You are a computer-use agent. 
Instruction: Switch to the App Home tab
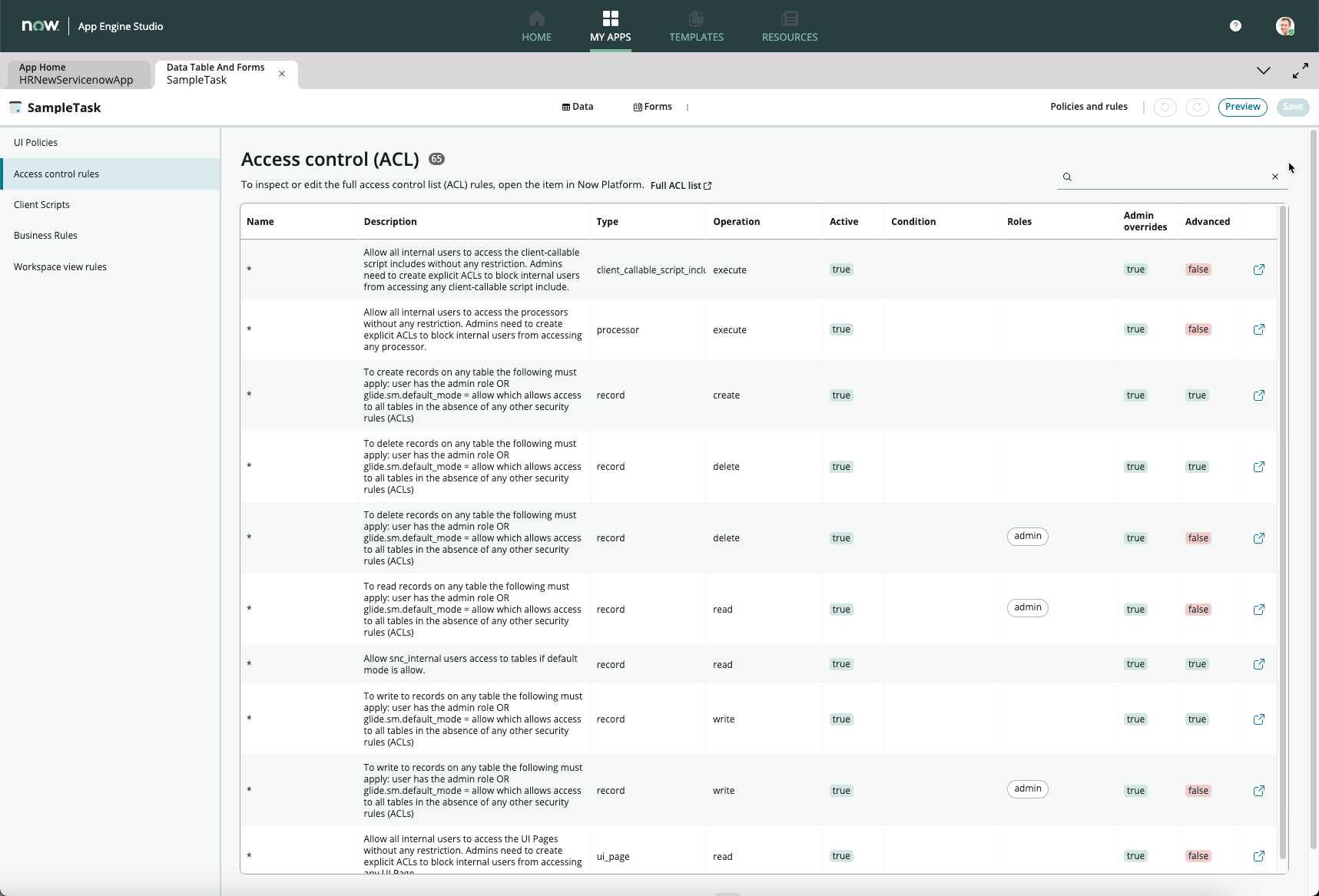click(75, 74)
